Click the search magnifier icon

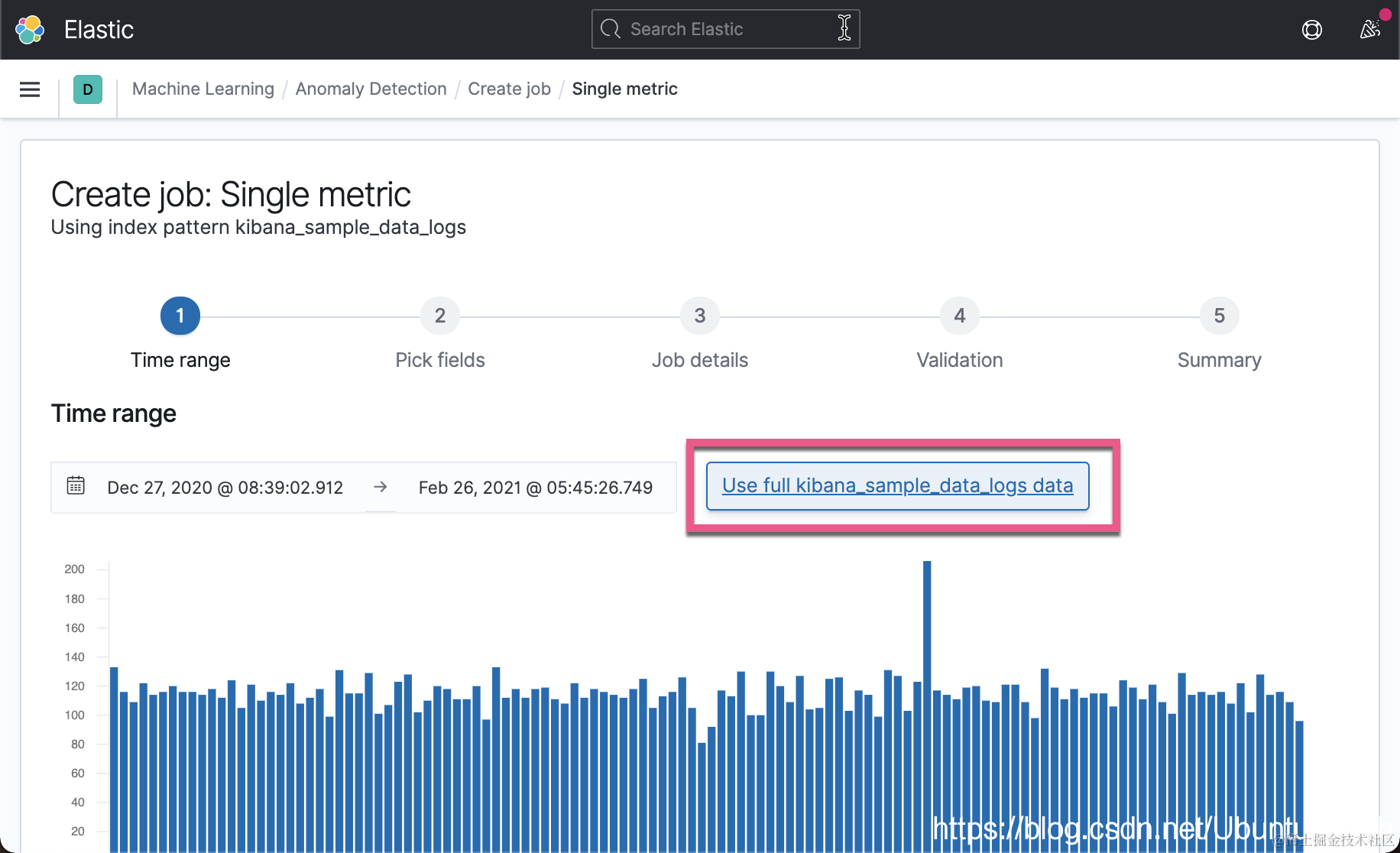click(x=610, y=29)
